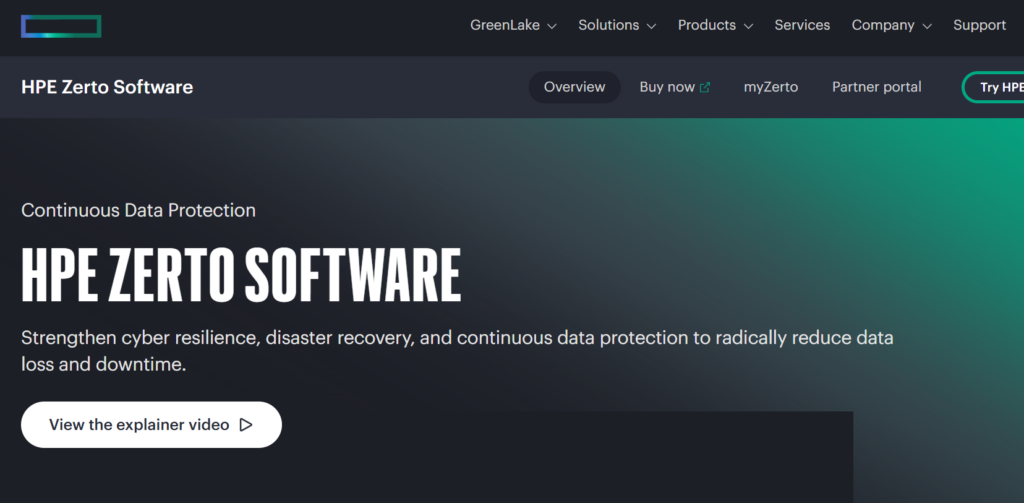Open the Solutions menu item
Image resolution: width=1024 pixels, height=503 pixels.
[608, 25]
